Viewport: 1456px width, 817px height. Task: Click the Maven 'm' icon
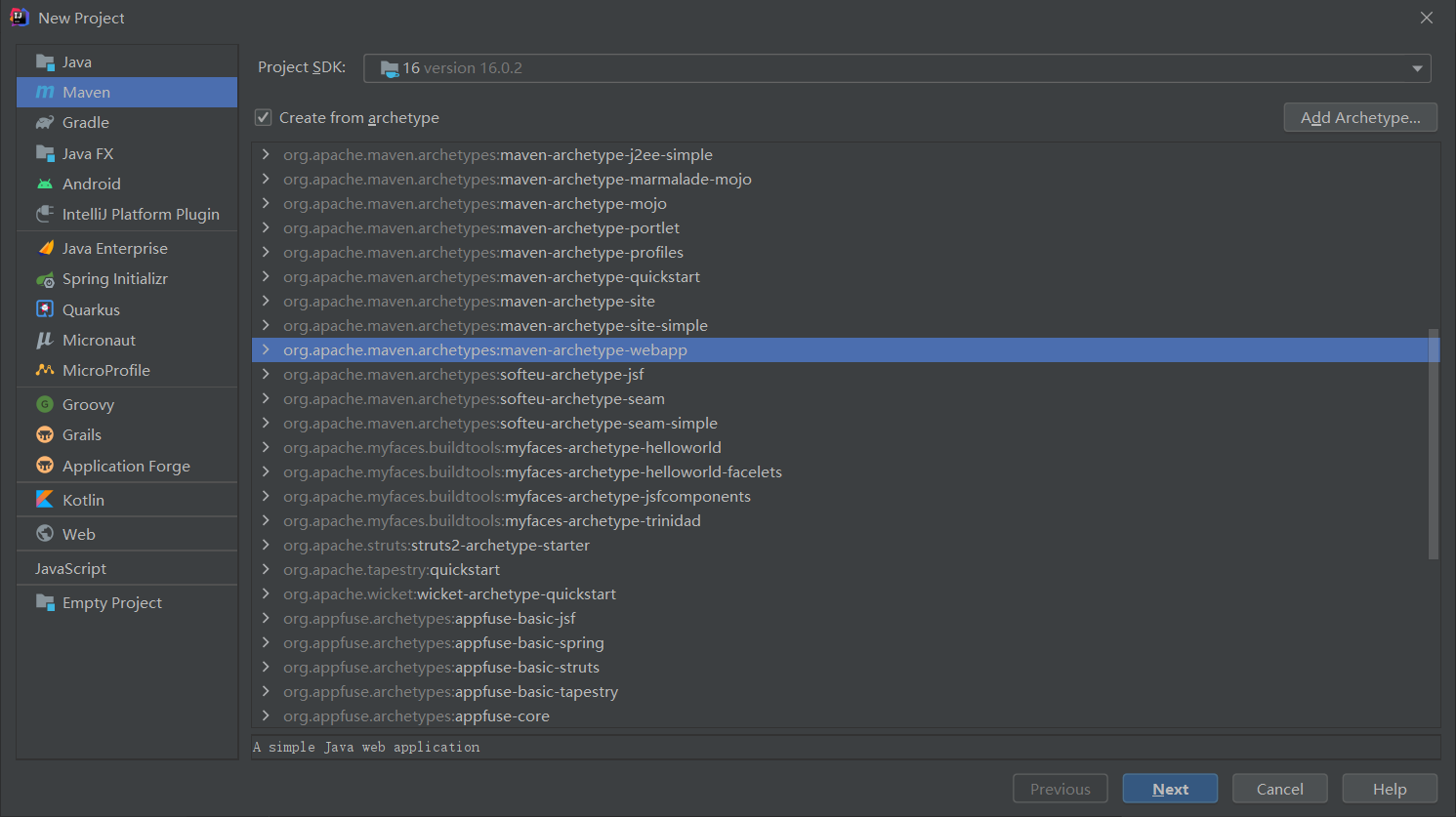(45, 92)
